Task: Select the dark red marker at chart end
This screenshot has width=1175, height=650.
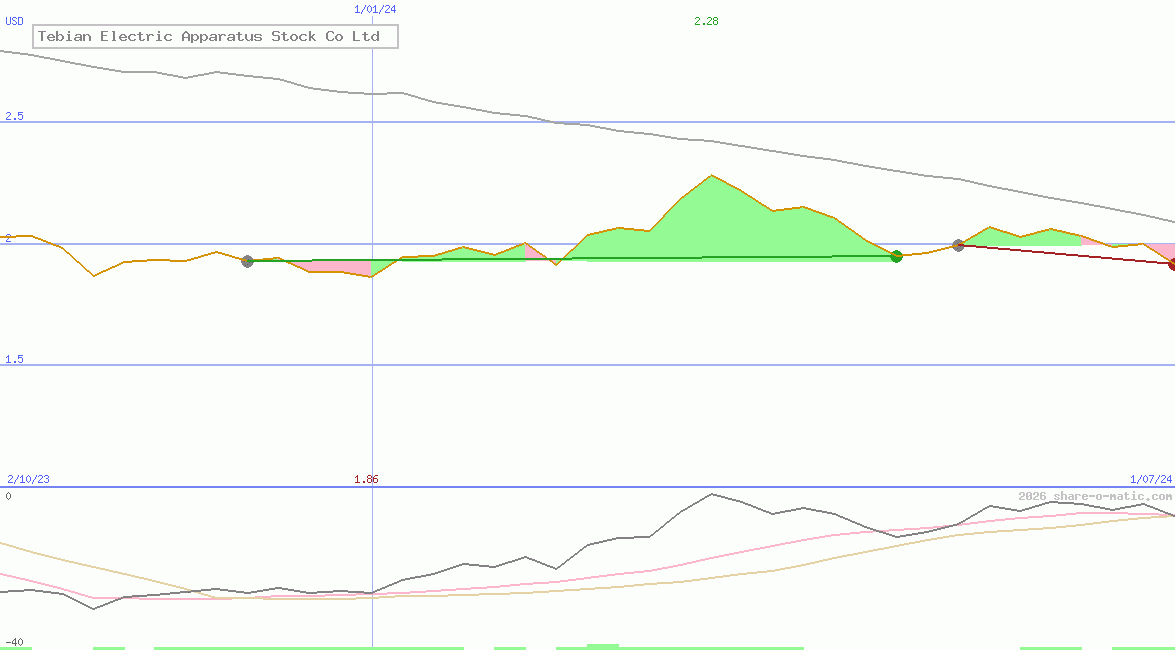Action: (x=1171, y=264)
